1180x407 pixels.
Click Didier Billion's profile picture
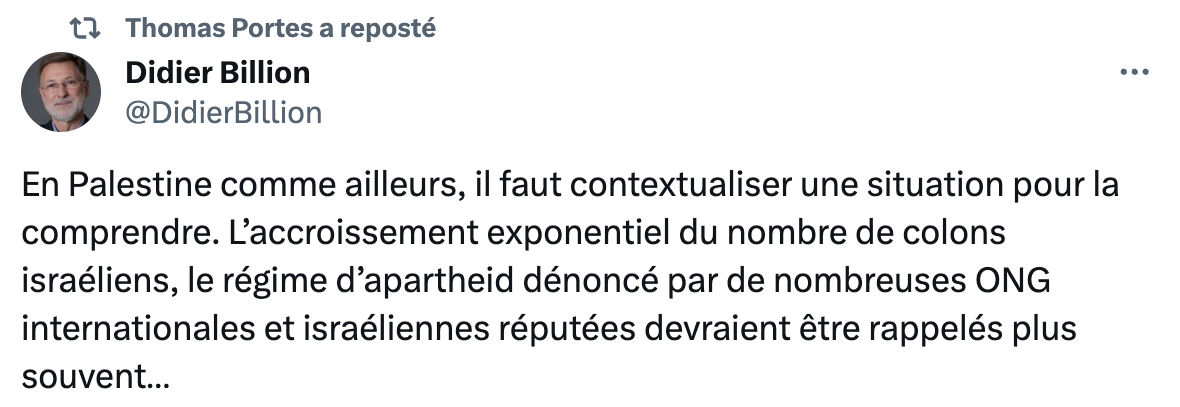click(61, 92)
